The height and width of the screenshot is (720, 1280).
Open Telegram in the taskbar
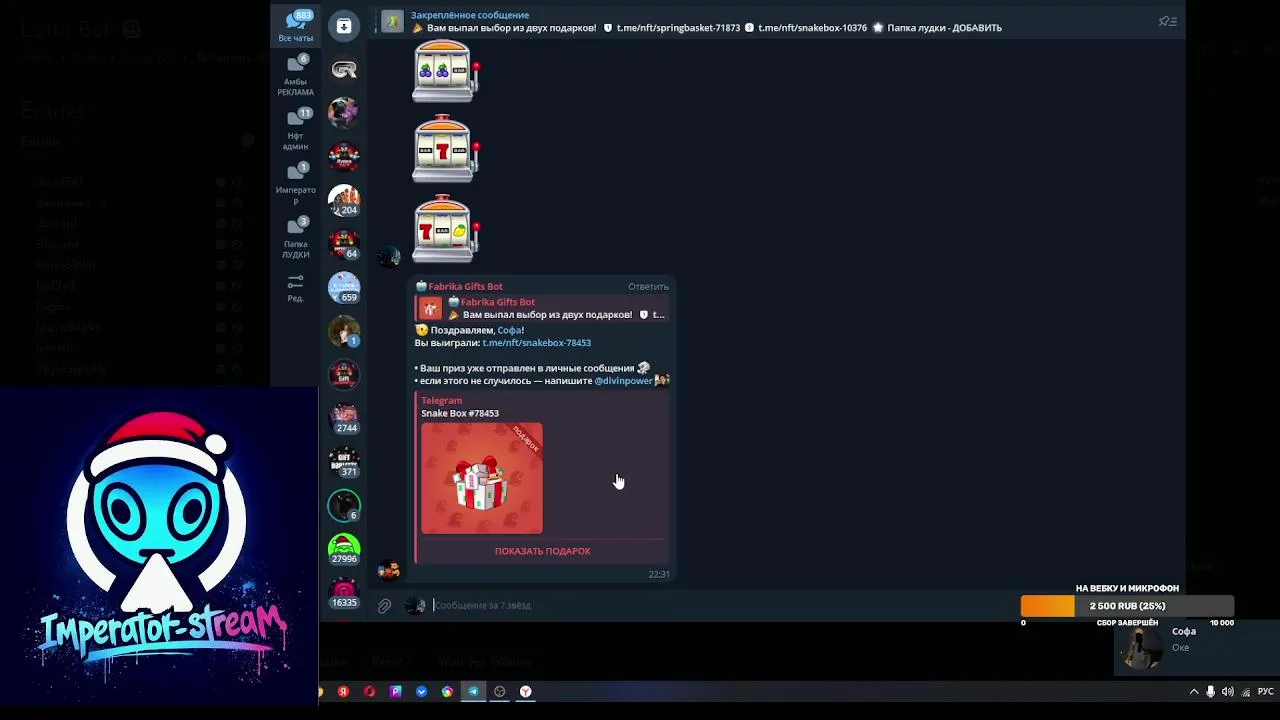pos(473,691)
